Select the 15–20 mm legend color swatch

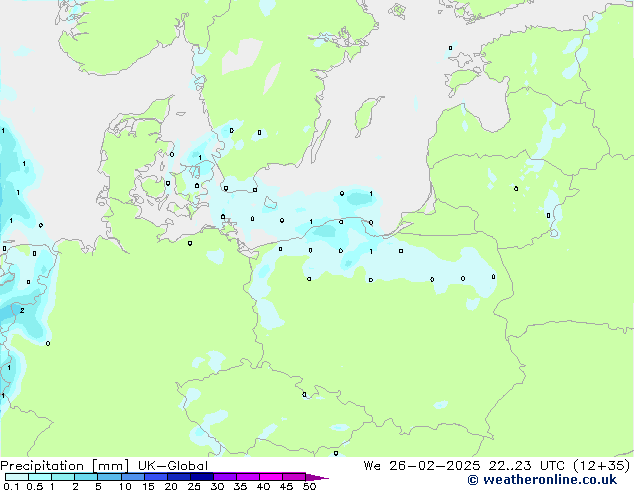pos(155,477)
